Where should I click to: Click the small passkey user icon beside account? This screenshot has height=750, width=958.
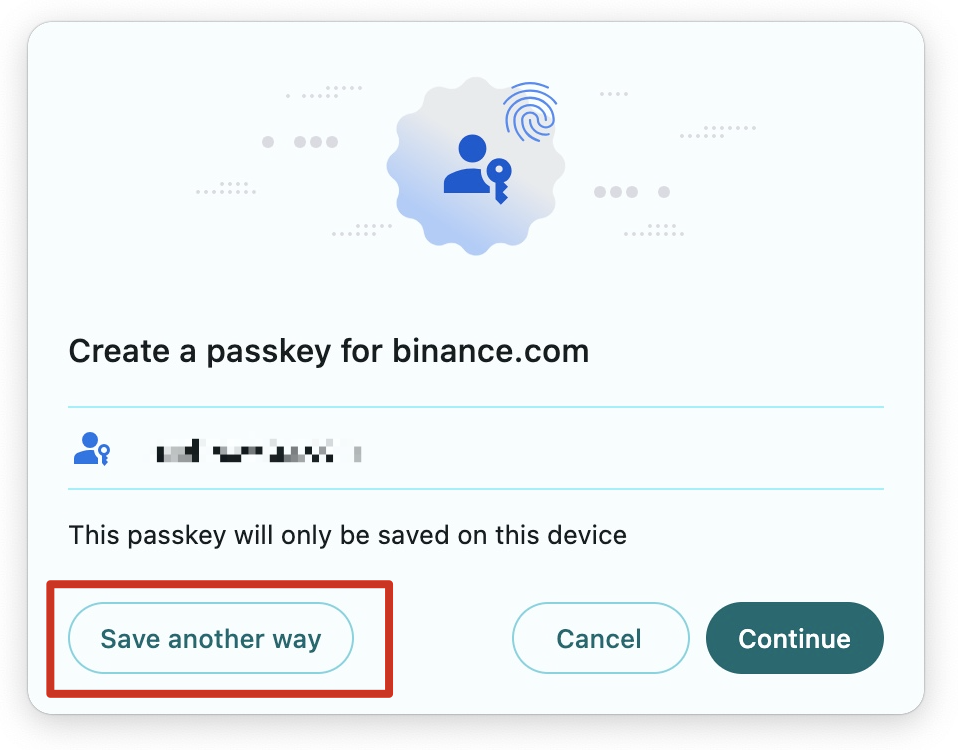coord(91,449)
